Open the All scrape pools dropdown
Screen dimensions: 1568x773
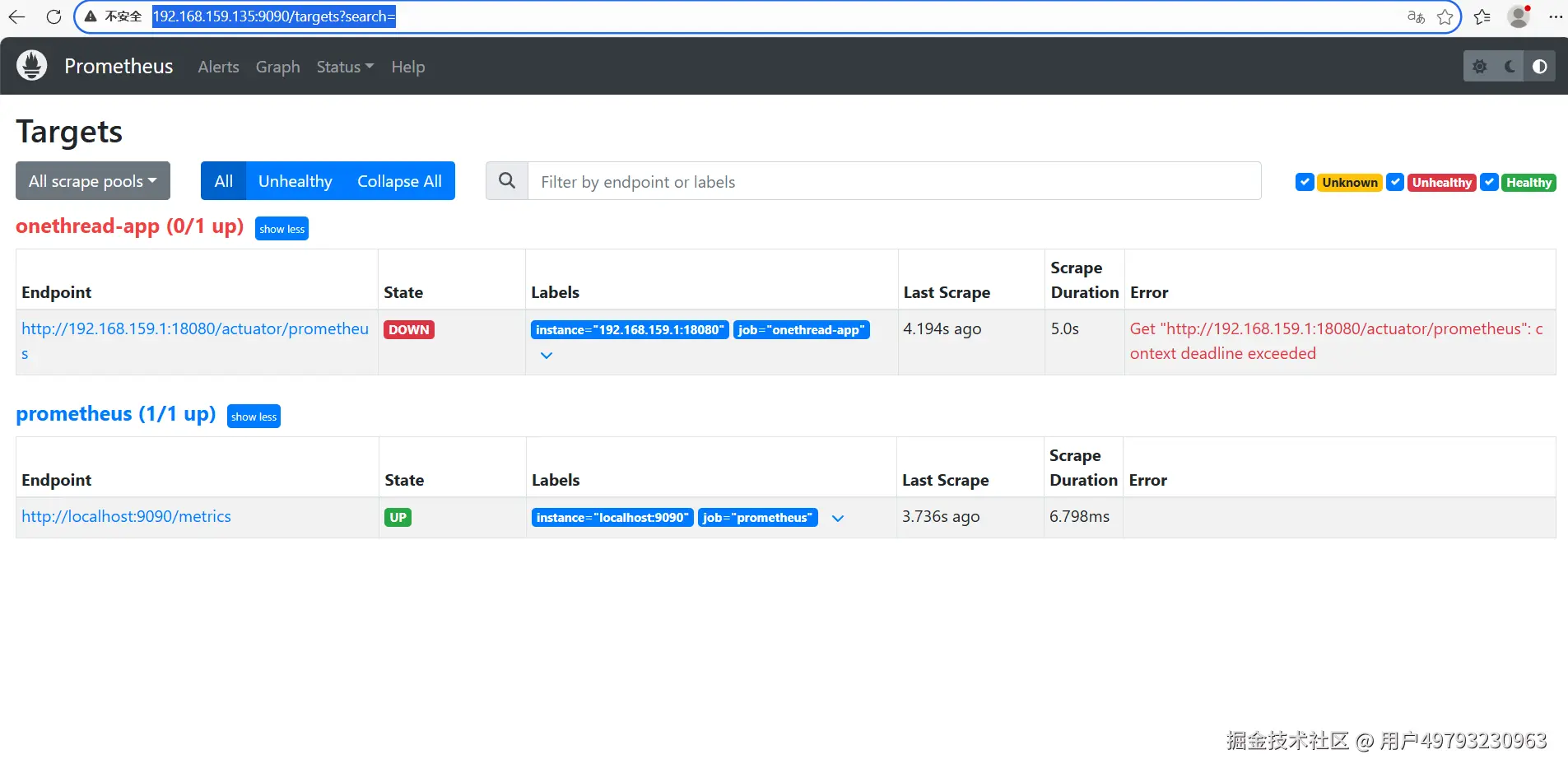(x=93, y=181)
